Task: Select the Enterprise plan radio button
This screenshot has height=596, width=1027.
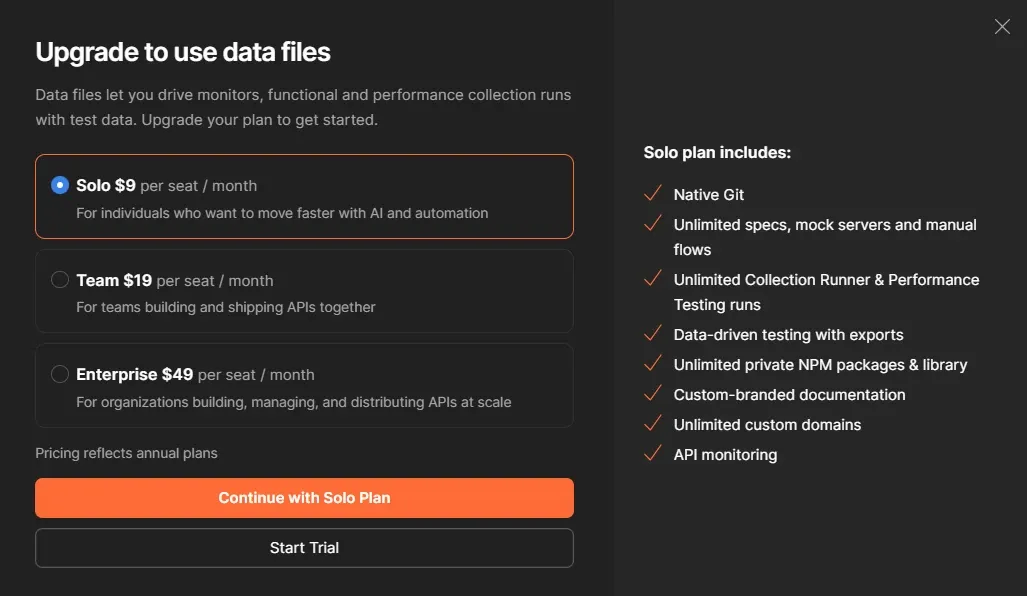Action: [60, 374]
